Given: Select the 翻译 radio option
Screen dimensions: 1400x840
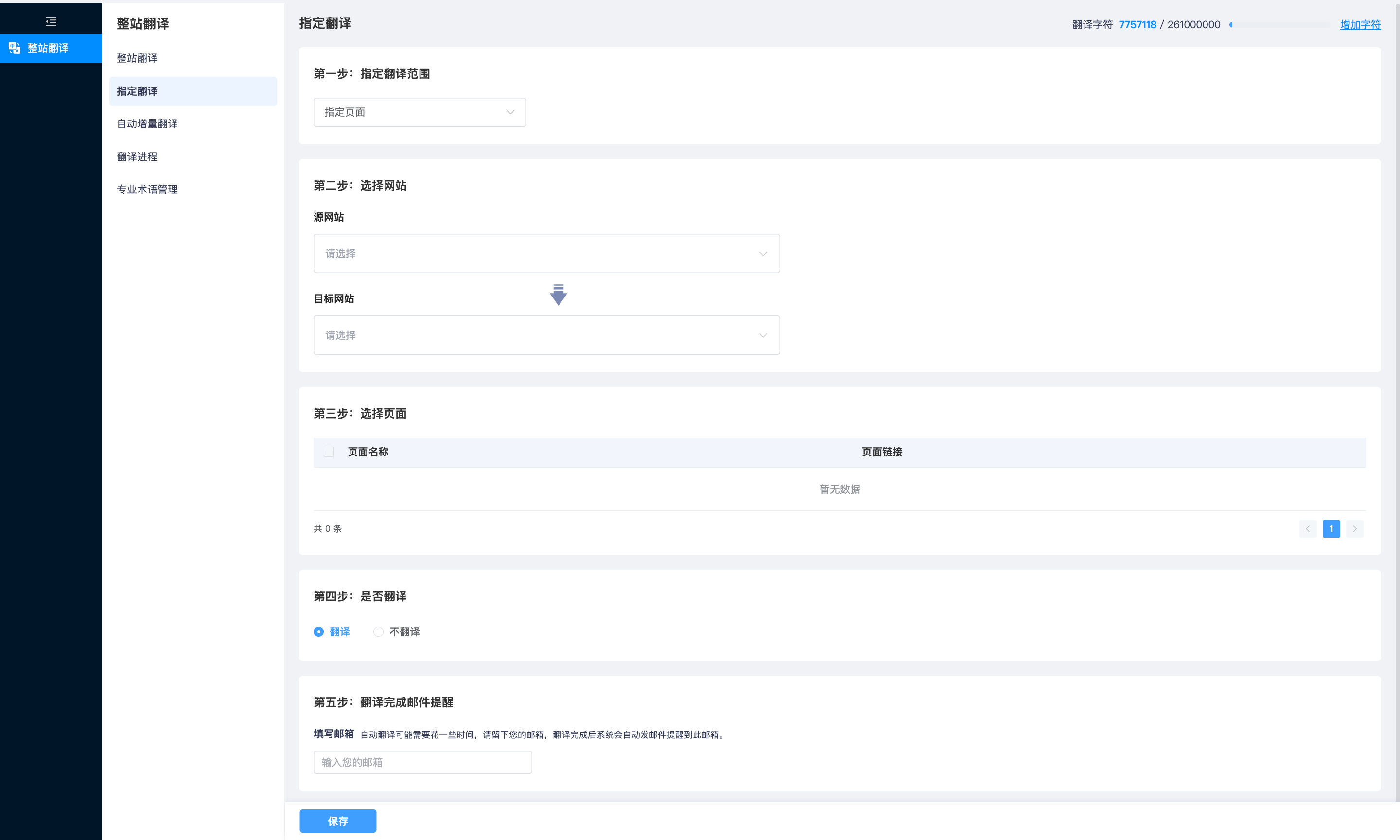Looking at the screenshot, I should [318, 631].
